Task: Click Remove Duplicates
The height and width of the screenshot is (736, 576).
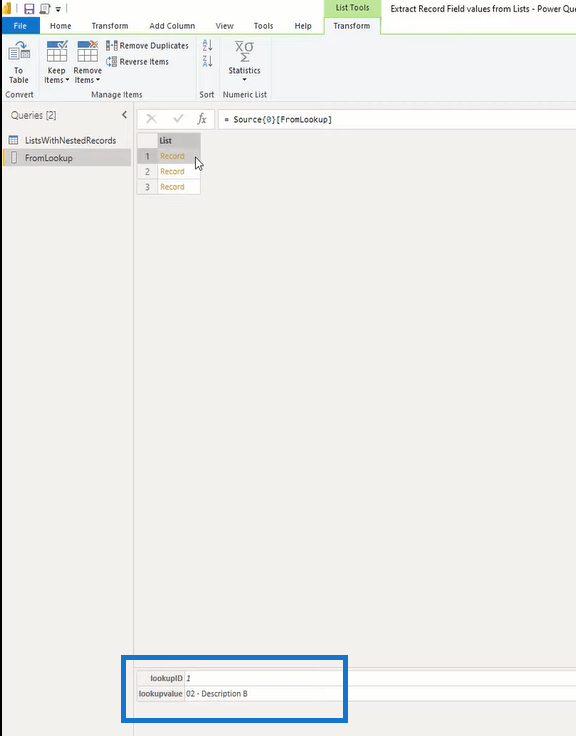Action: click(x=147, y=46)
